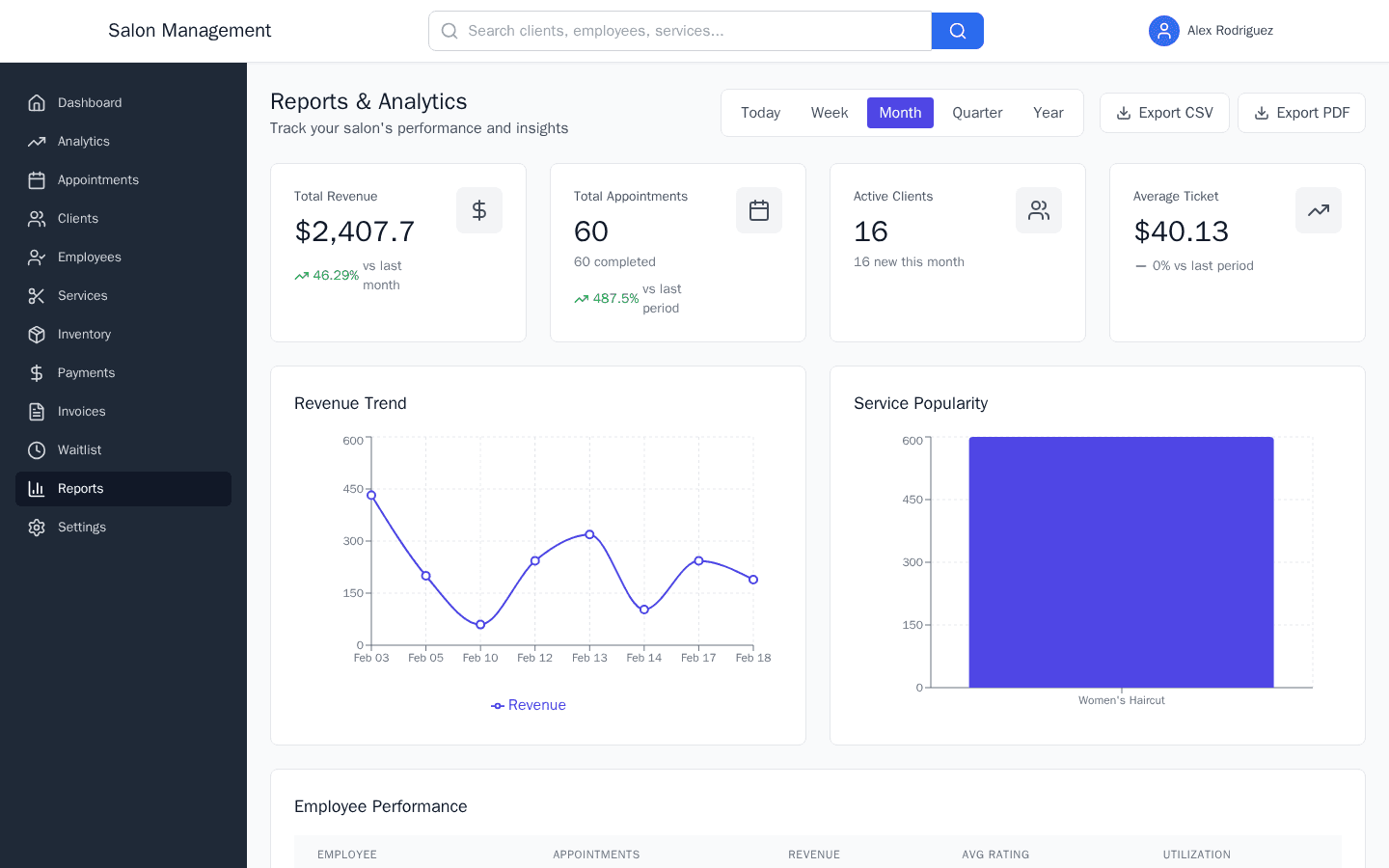Image resolution: width=1389 pixels, height=868 pixels.
Task: Open Alex Rodriguez profile avatar
Action: point(1164,31)
